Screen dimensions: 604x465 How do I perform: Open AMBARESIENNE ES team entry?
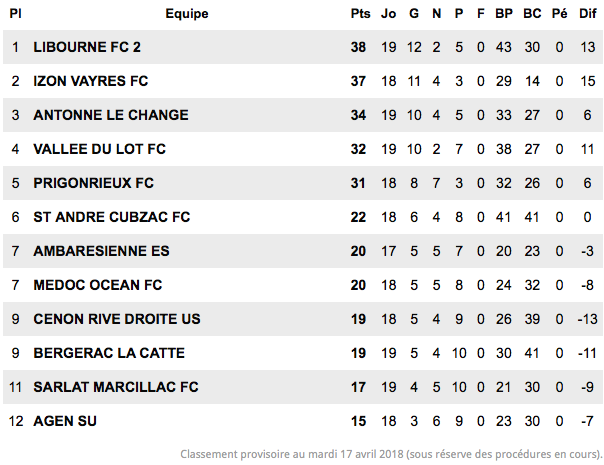pos(101,251)
